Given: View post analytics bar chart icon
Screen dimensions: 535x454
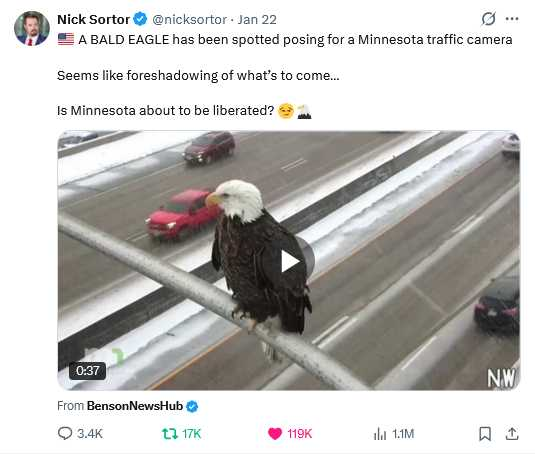Looking at the screenshot, I should (x=380, y=434).
